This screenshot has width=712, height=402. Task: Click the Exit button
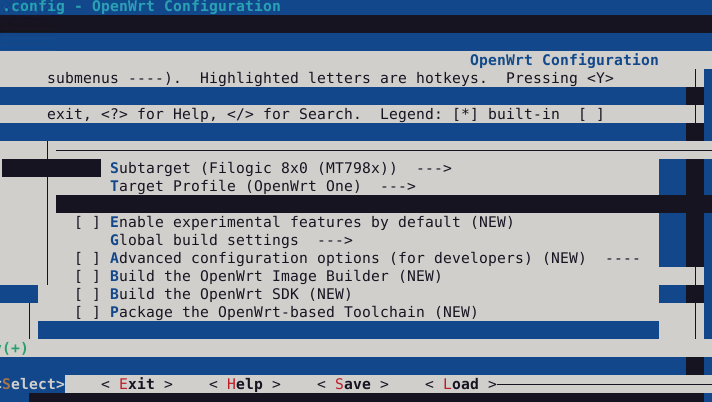click(137, 384)
